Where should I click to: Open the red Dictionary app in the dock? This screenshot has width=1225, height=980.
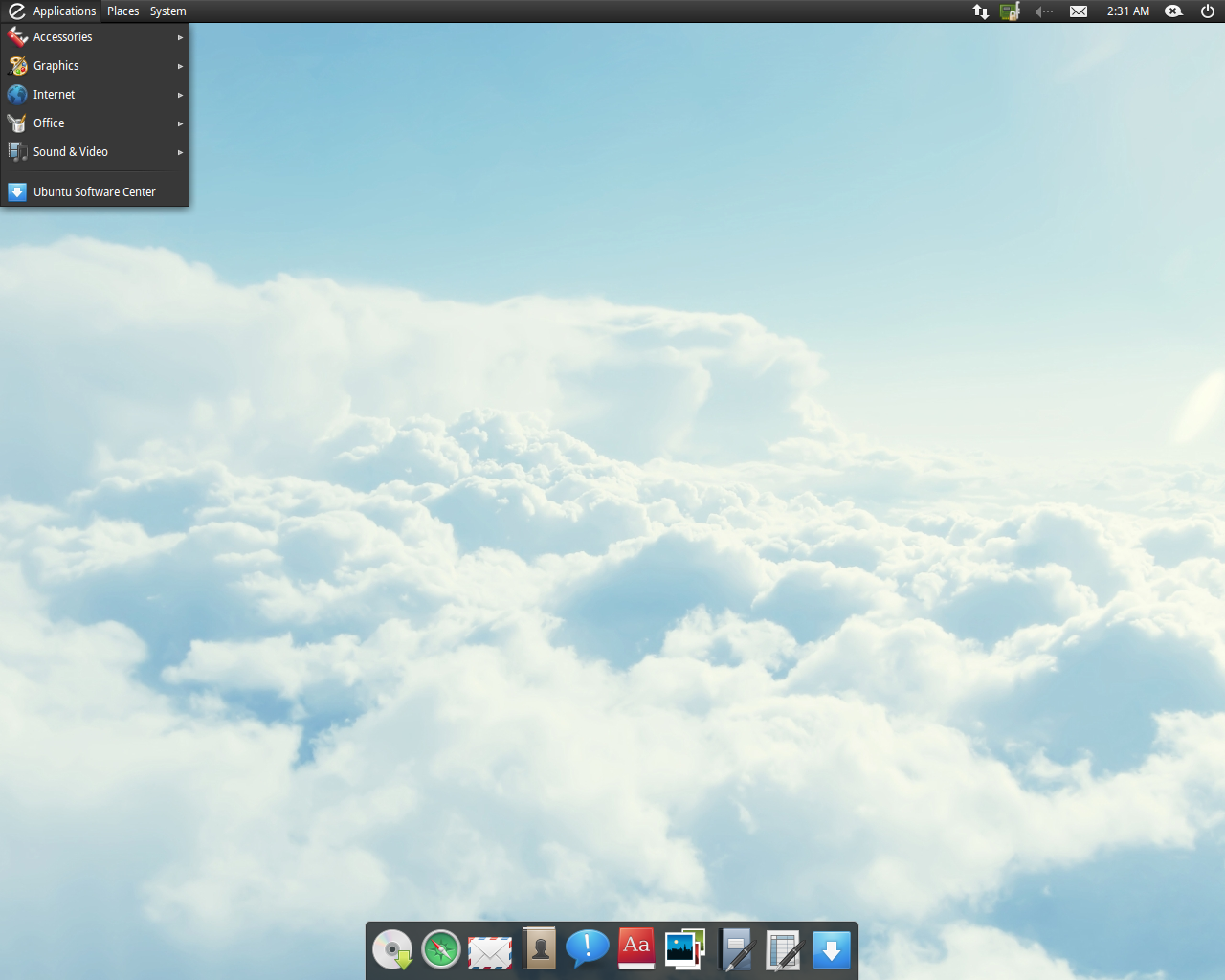pos(636,948)
